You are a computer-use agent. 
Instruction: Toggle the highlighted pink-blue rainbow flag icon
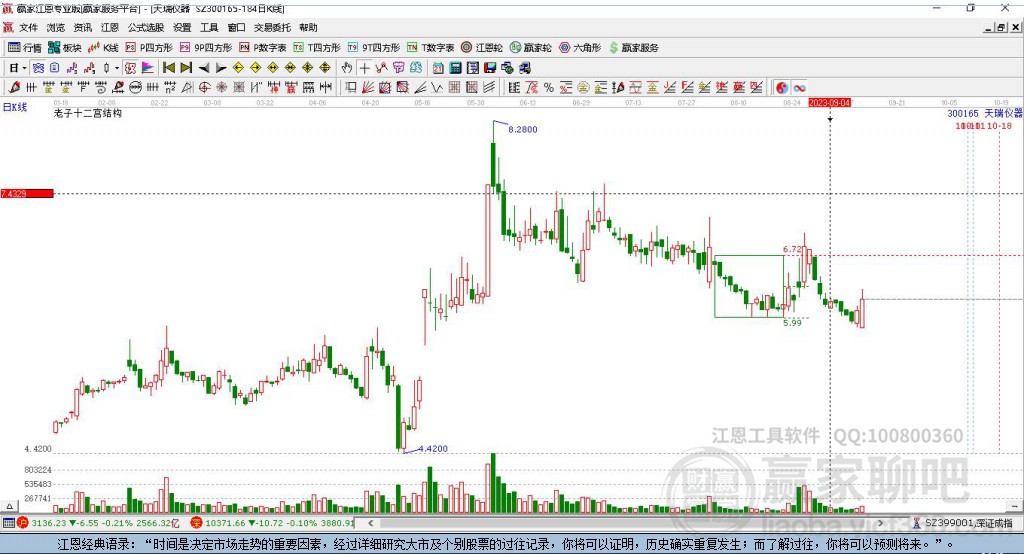(148, 68)
